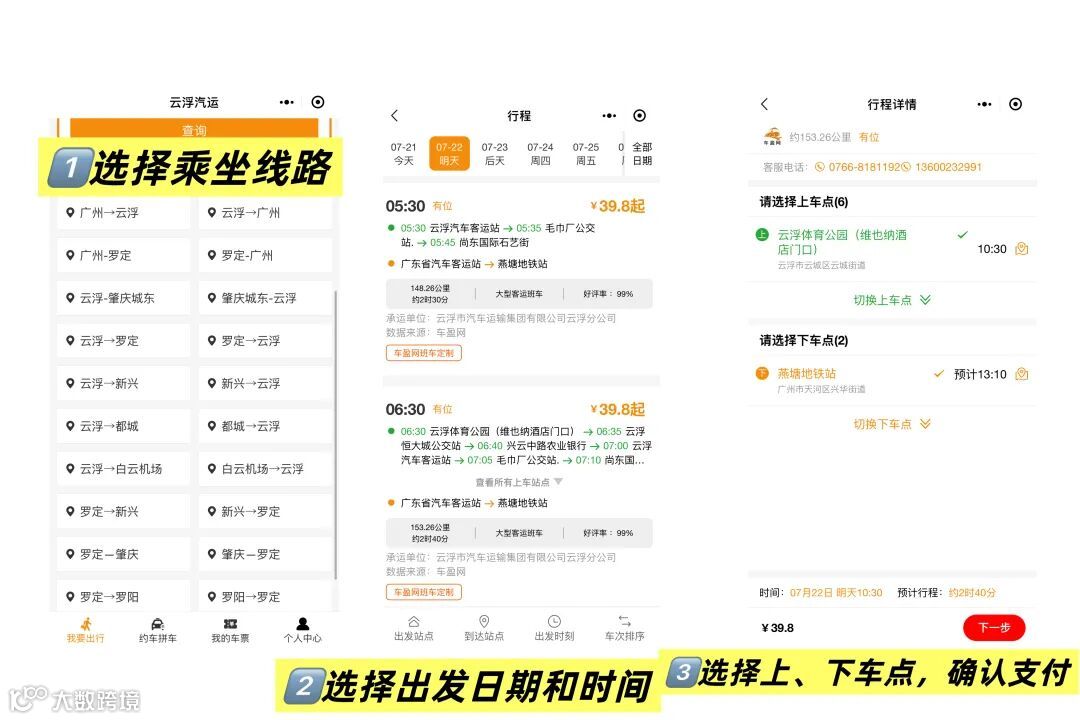The image size is (1080, 720).
Task: Select route 白云机场→云浮
Action: pos(265,469)
